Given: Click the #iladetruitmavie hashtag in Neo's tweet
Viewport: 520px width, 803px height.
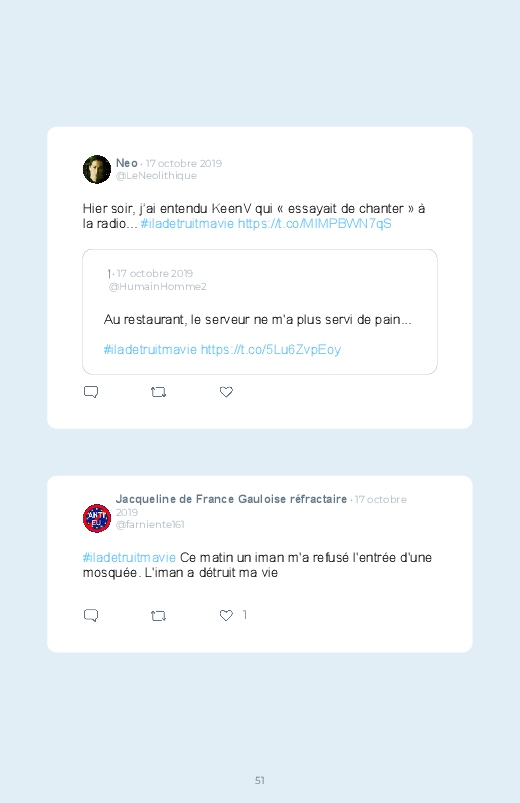Looking at the screenshot, I should 187,224.
